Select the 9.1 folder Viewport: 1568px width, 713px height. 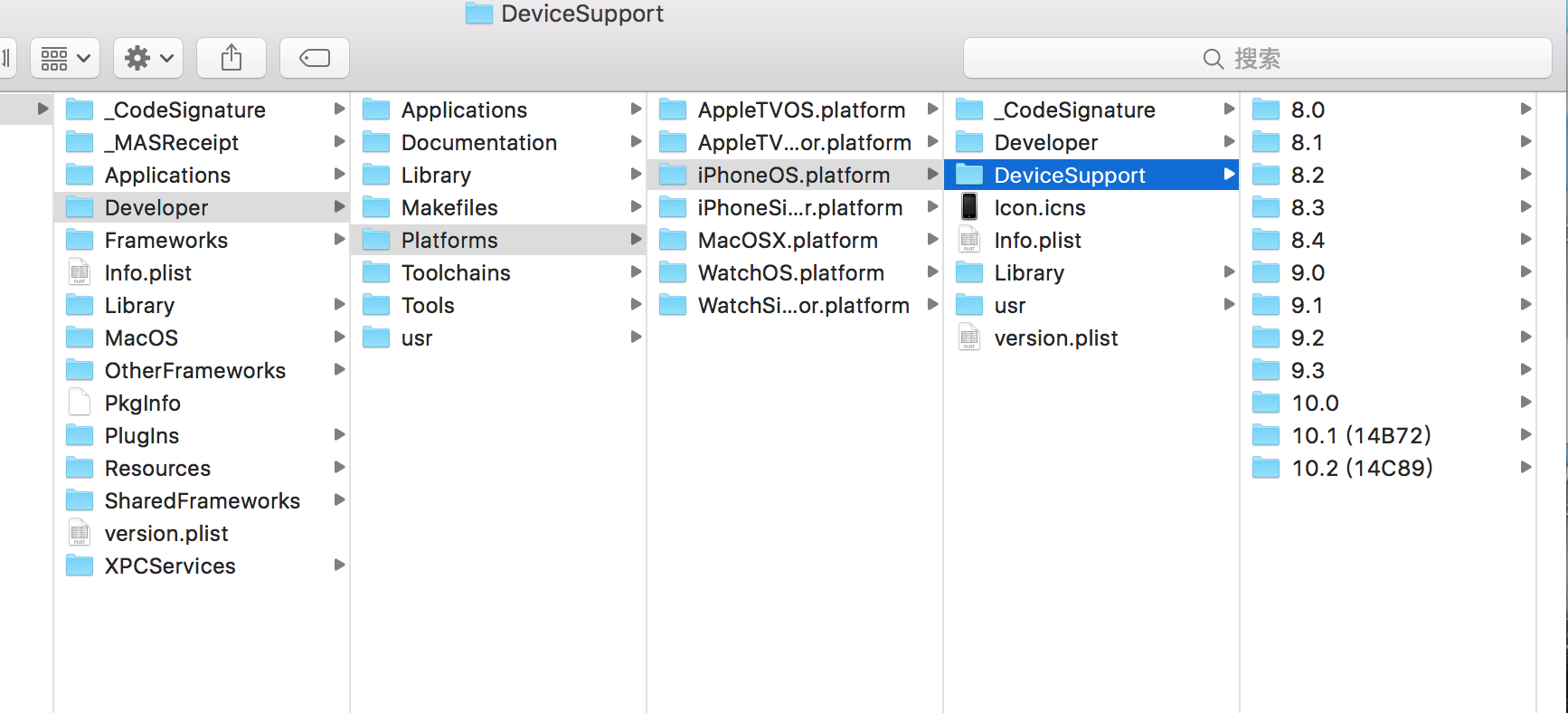tap(1388, 305)
